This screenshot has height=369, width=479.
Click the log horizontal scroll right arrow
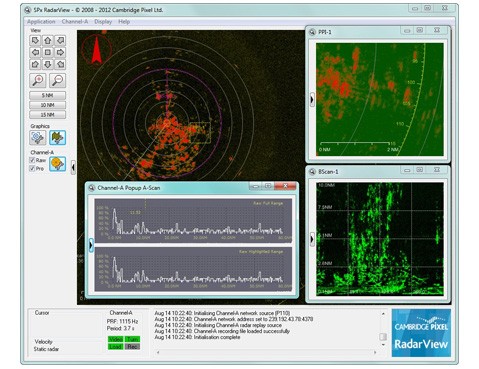pos(375,352)
